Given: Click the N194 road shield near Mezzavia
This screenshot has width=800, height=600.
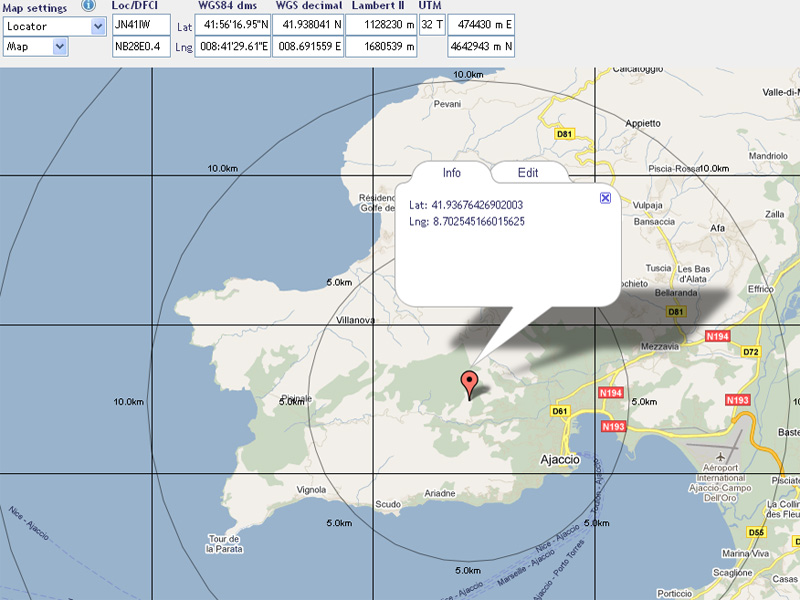Looking at the screenshot, I should (717, 336).
